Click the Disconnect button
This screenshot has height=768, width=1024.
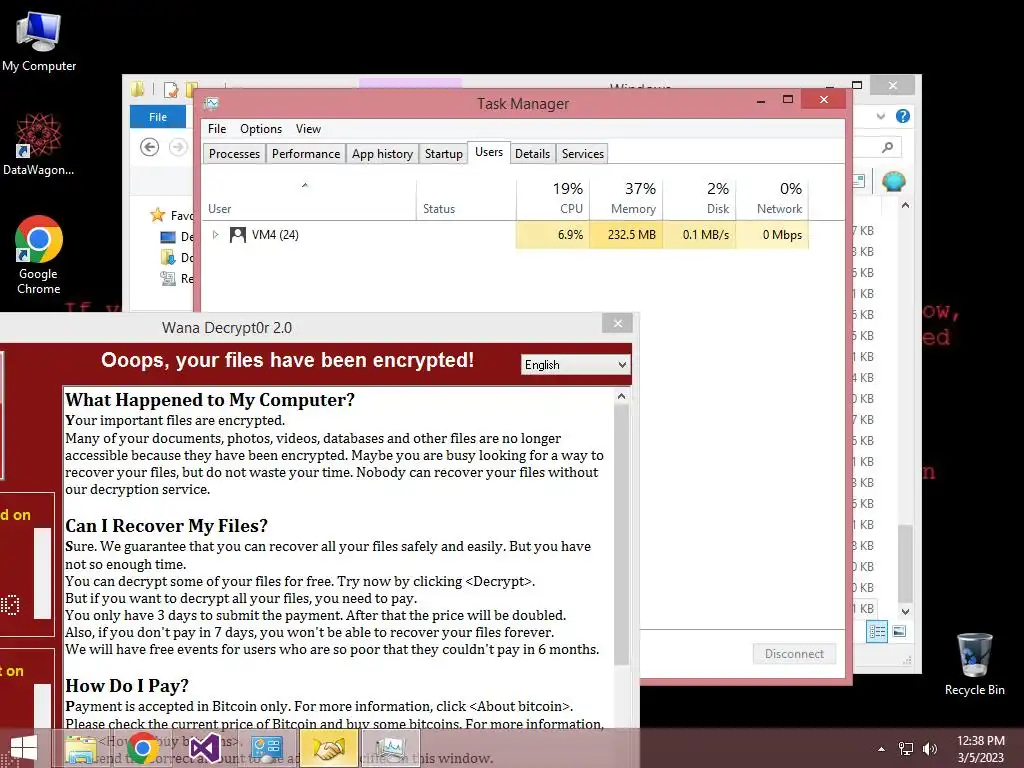click(794, 654)
